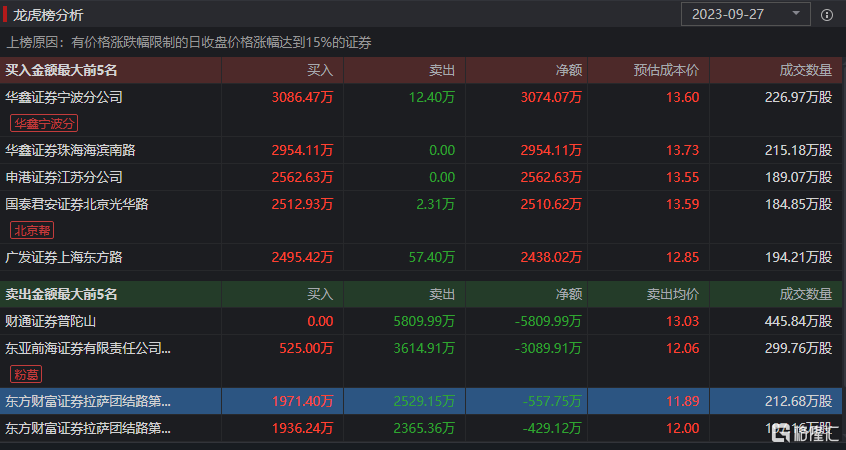
Task: Click net amount -429.12万
Action: coord(552,428)
